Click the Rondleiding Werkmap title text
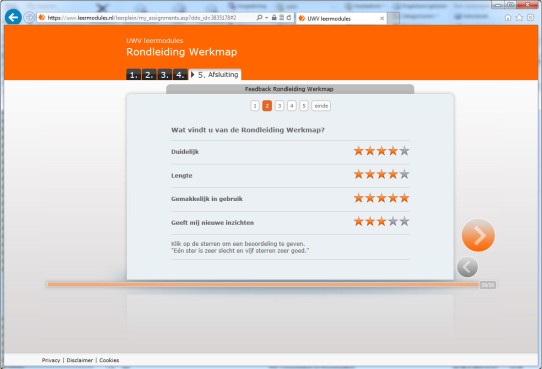 coord(181,52)
